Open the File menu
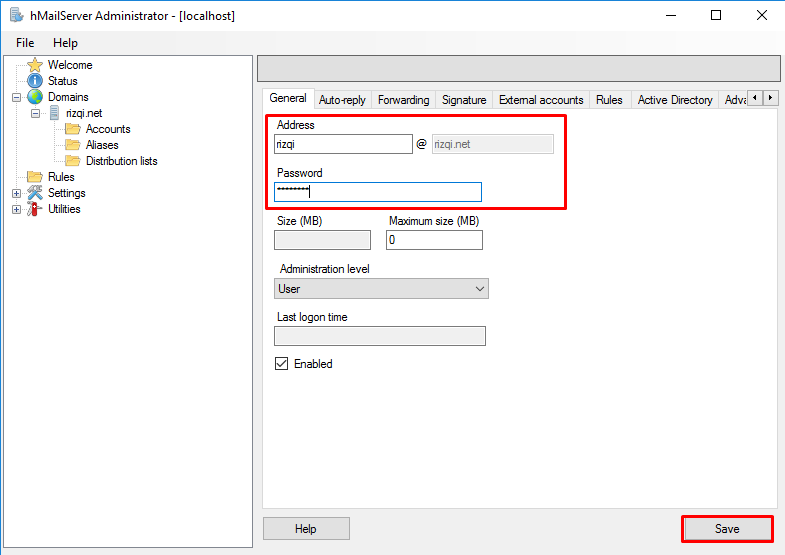 tap(25, 43)
